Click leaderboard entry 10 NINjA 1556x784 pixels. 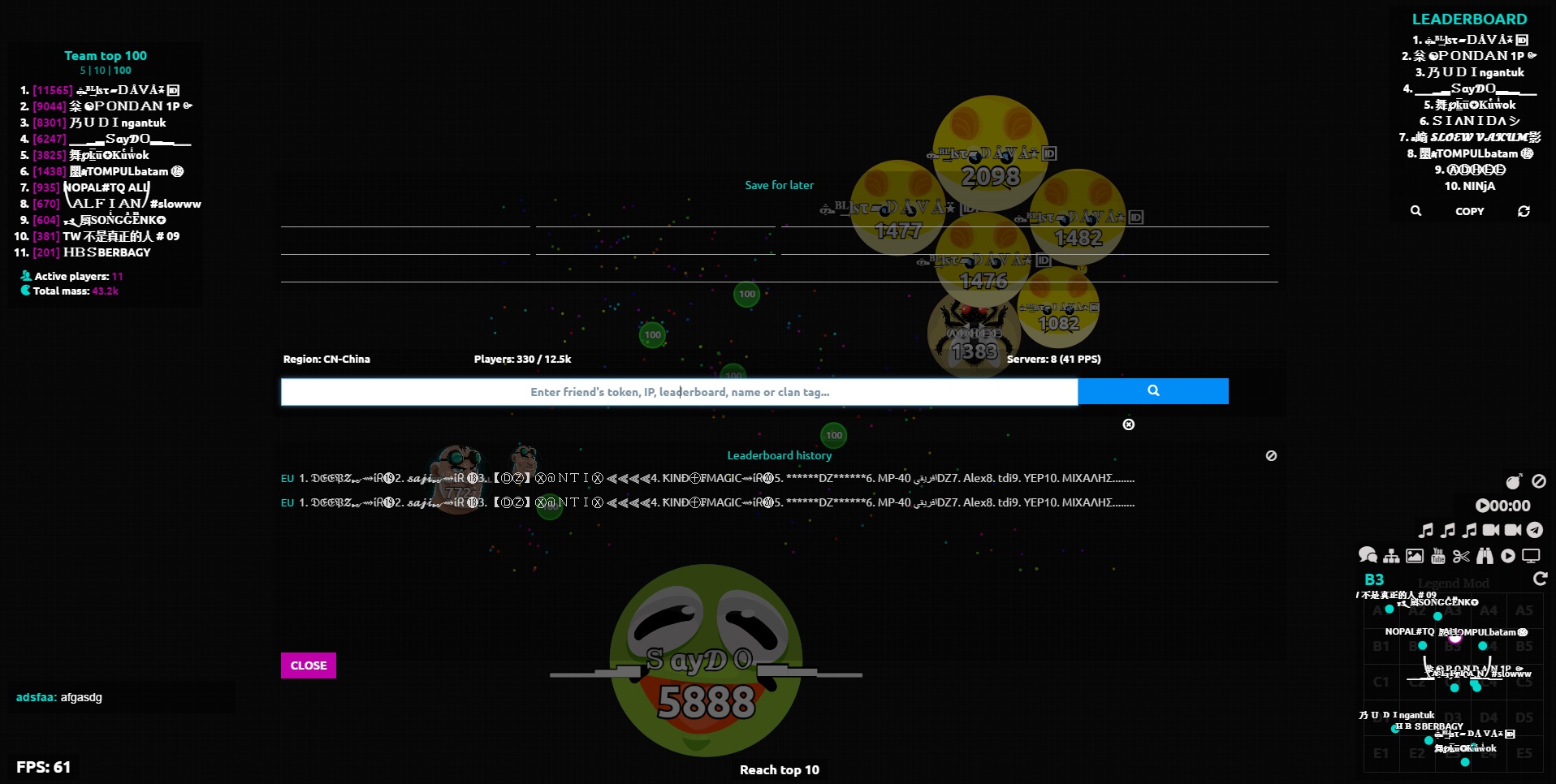tap(1469, 186)
